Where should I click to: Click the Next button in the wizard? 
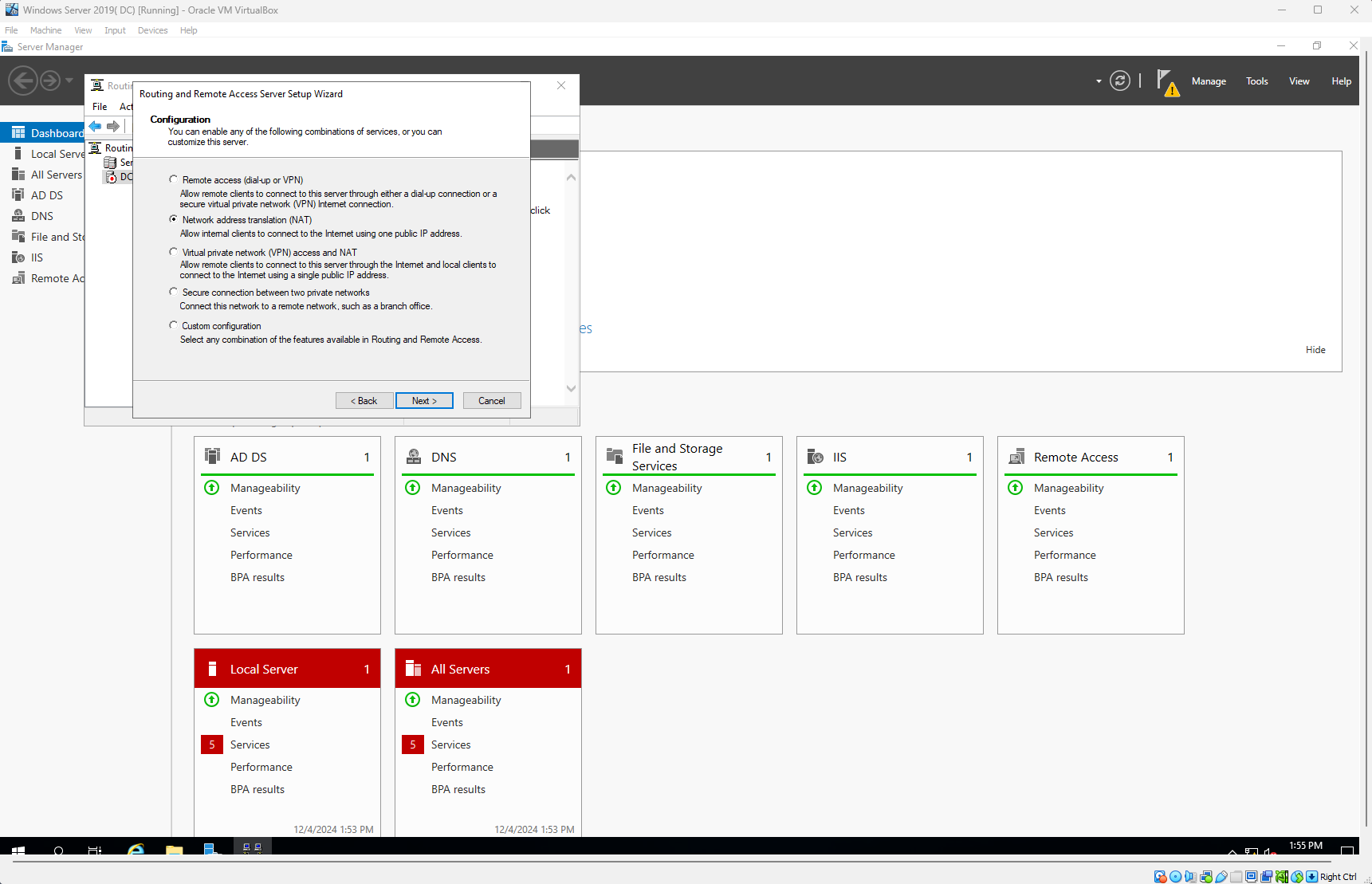424,401
